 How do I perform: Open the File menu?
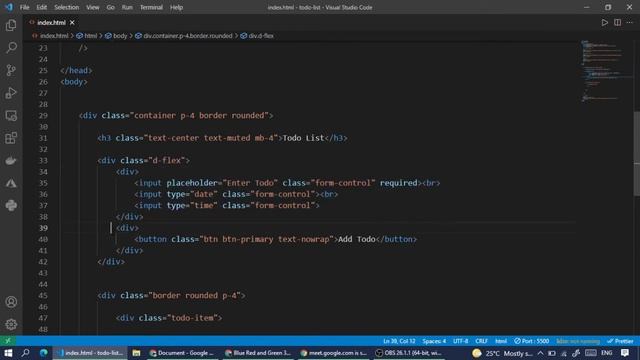coord(24,7)
